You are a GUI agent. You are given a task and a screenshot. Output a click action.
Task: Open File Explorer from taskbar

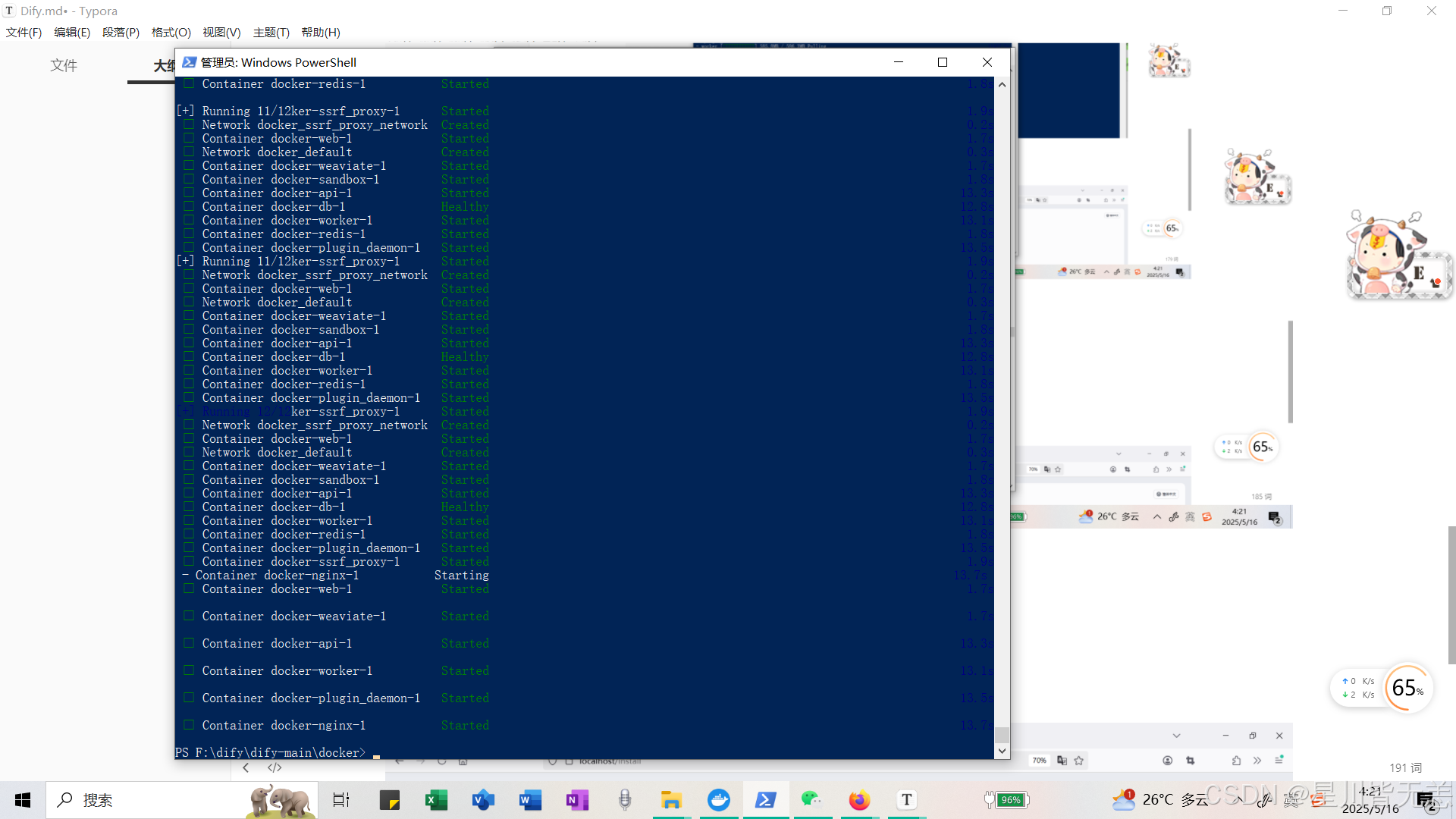pyautogui.click(x=671, y=800)
